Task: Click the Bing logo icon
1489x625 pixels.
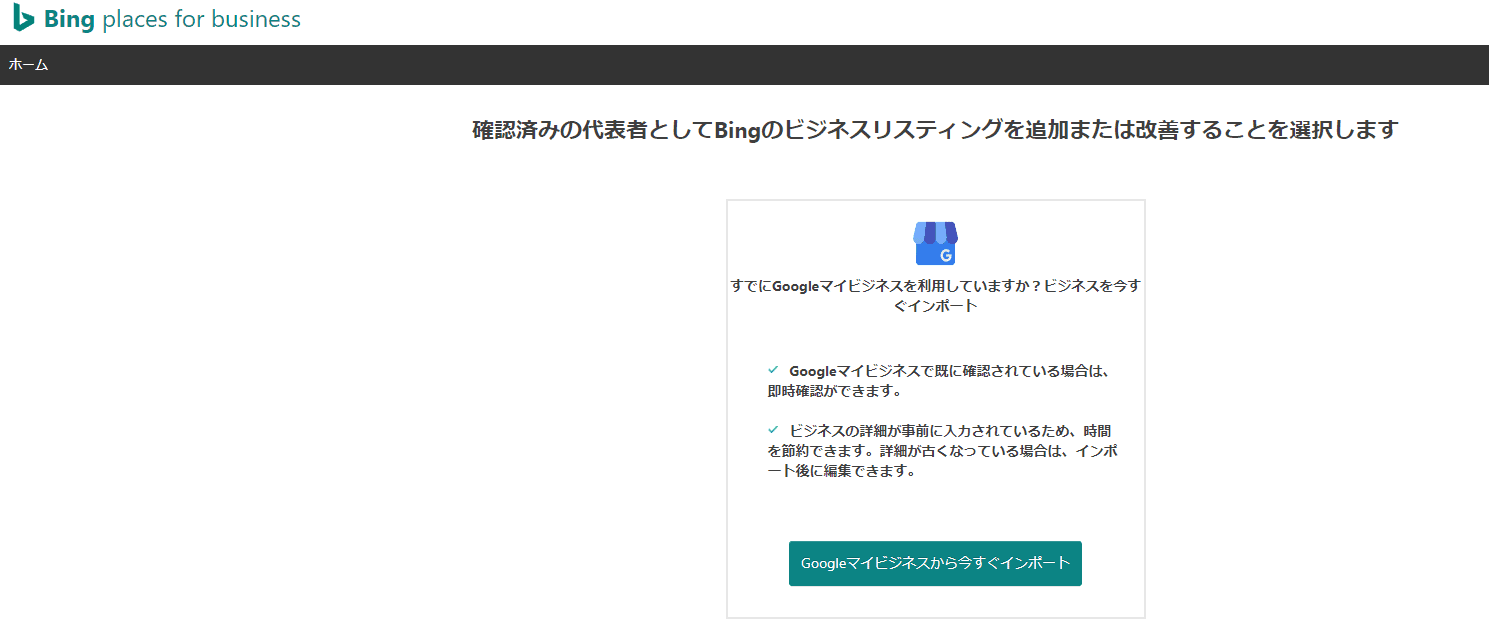Action: (x=24, y=19)
